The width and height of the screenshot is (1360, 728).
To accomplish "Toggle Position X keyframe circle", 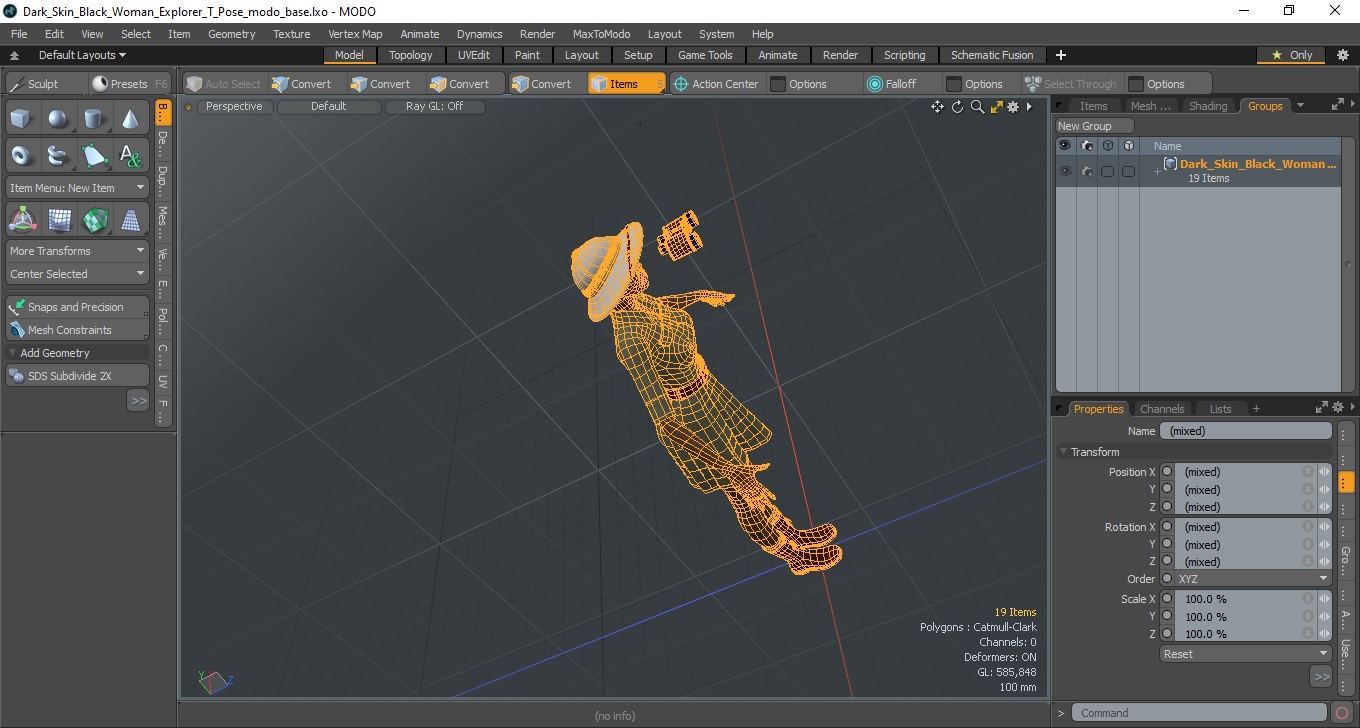I will pos(1167,472).
